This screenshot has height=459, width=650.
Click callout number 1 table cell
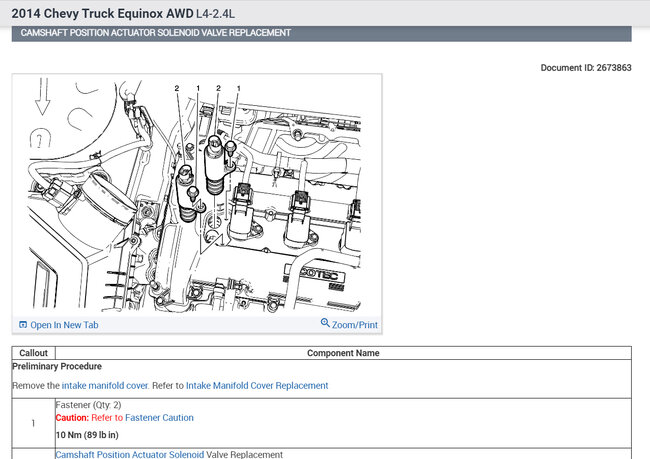click(x=34, y=423)
